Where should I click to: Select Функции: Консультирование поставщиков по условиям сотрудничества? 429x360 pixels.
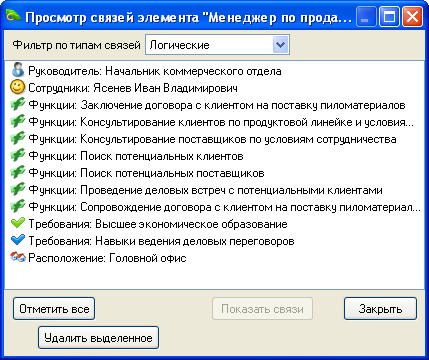coord(212,139)
